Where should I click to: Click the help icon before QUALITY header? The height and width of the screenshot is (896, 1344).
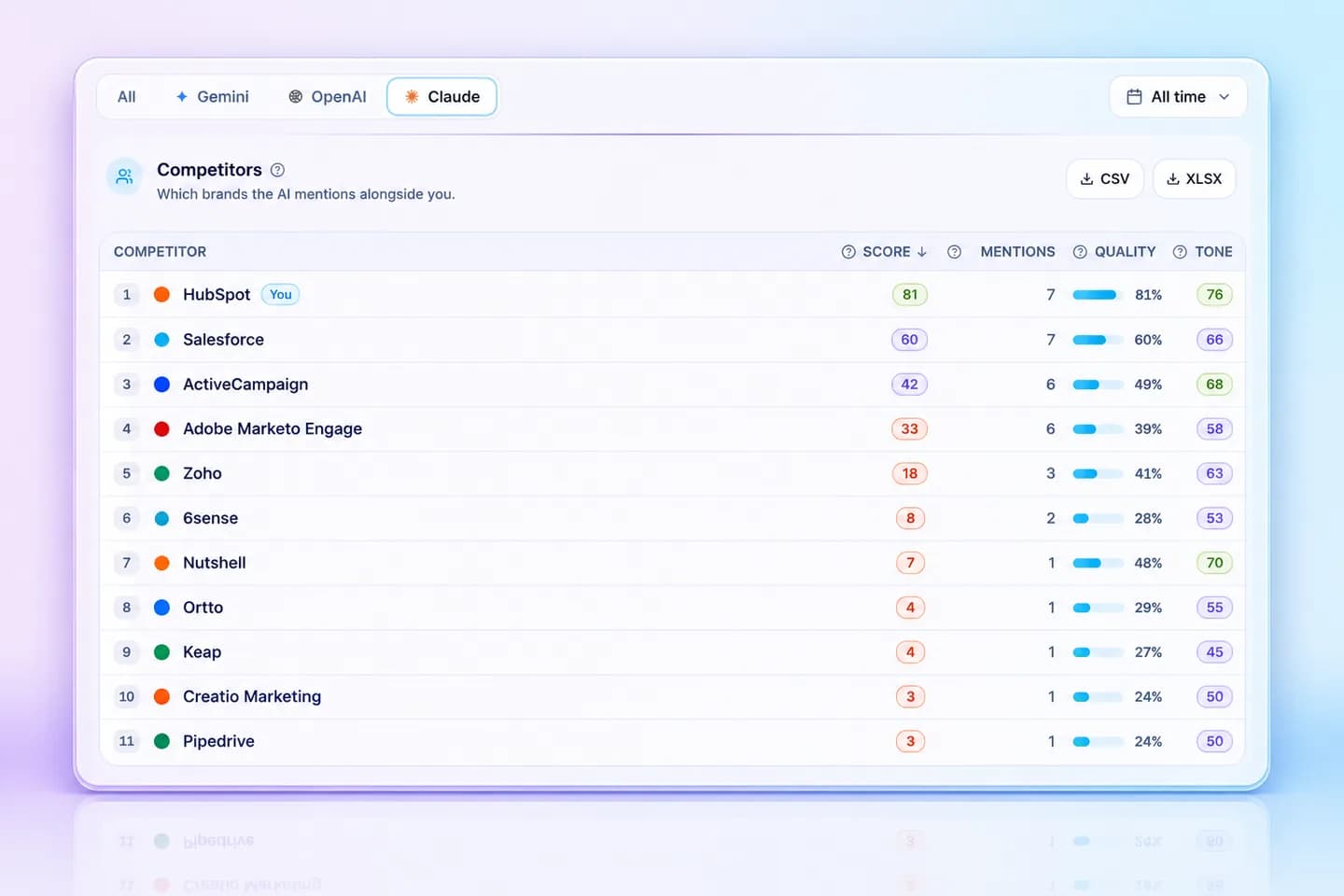[1080, 252]
